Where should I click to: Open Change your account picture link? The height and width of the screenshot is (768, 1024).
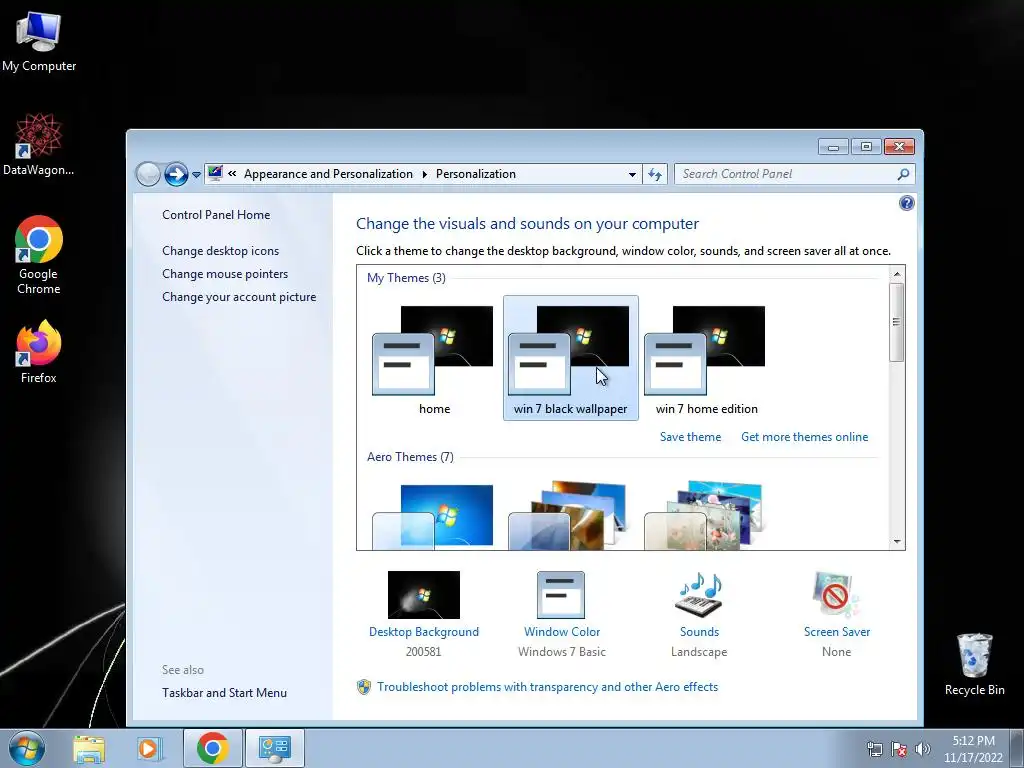(239, 296)
